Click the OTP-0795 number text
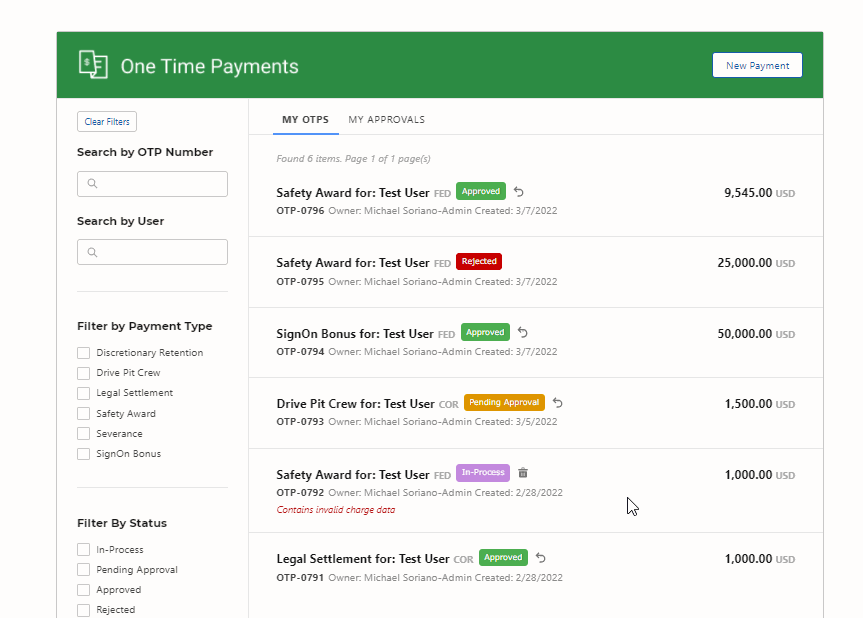 pyautogui.click(x=300, y=281)
